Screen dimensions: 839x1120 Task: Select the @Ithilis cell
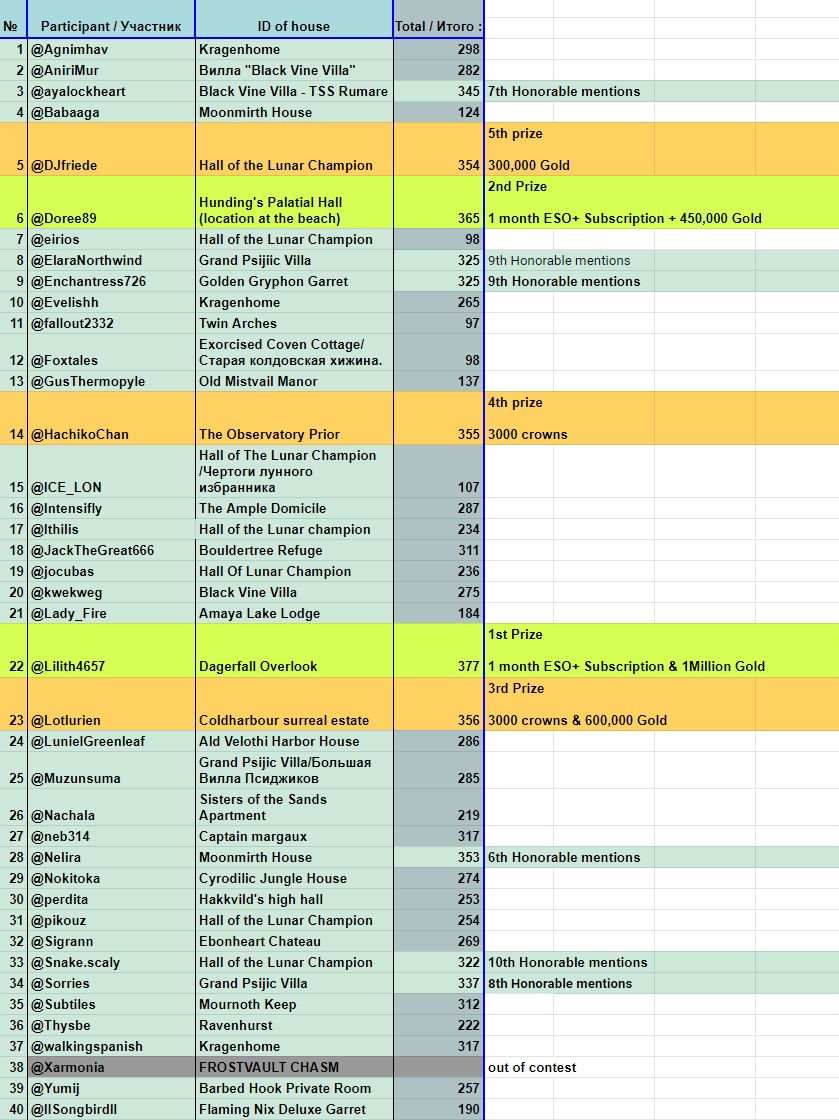coord(111,529)
